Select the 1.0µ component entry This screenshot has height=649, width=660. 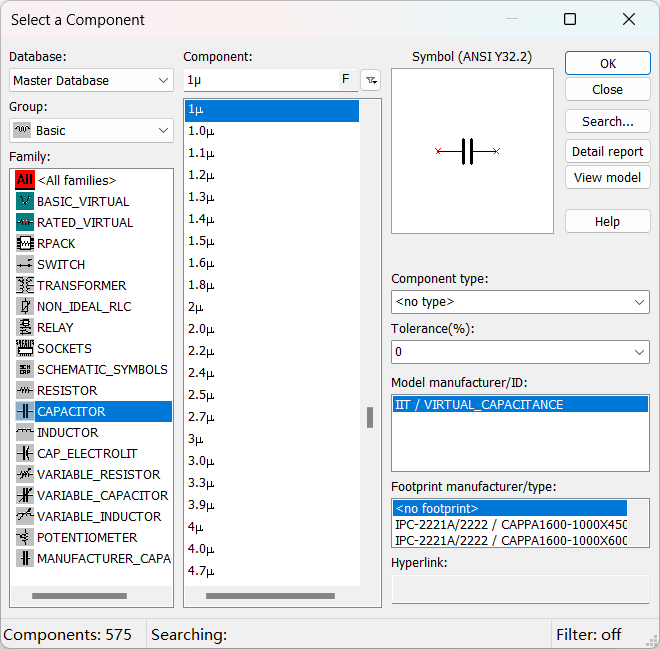272,131
